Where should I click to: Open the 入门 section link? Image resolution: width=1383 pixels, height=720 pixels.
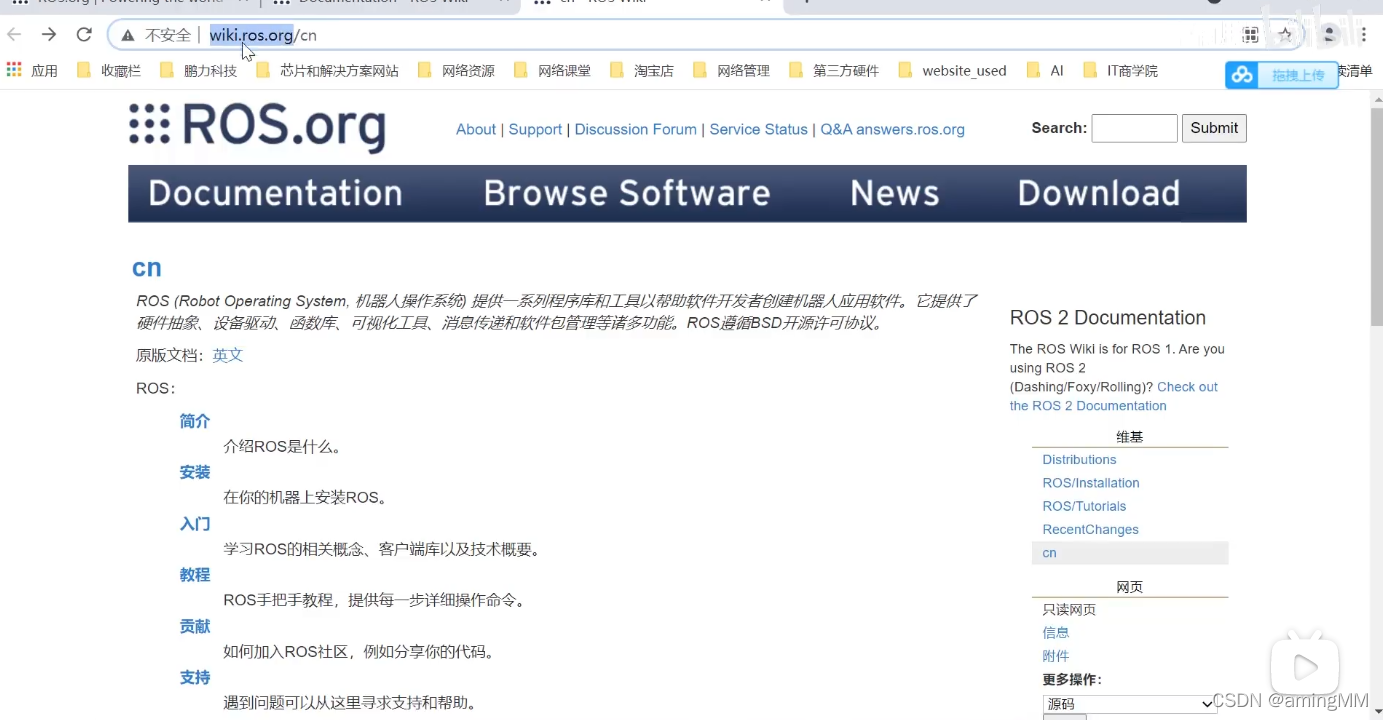(x=195, y=524)
